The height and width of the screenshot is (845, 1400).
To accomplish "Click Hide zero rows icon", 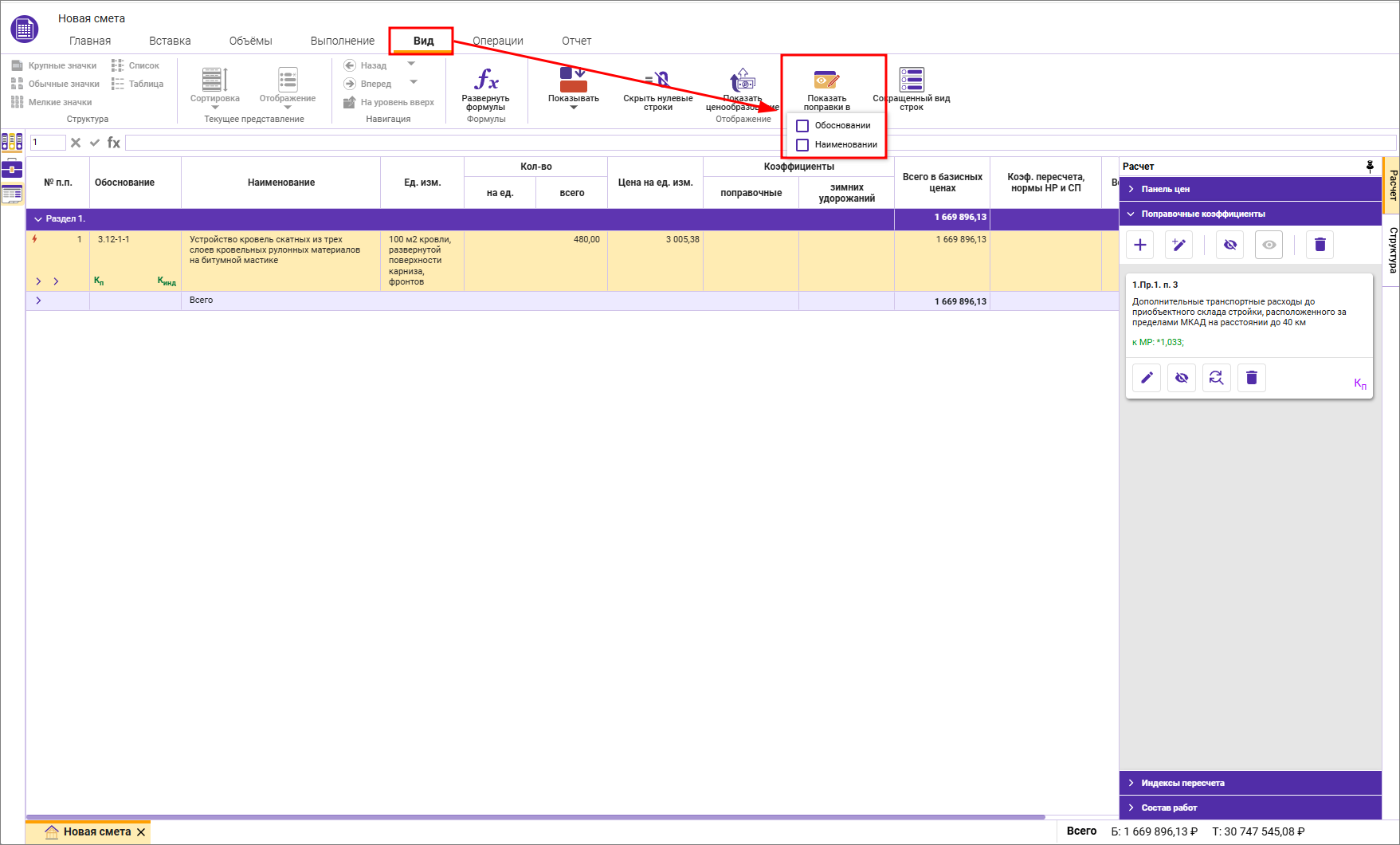I will 657,81.
